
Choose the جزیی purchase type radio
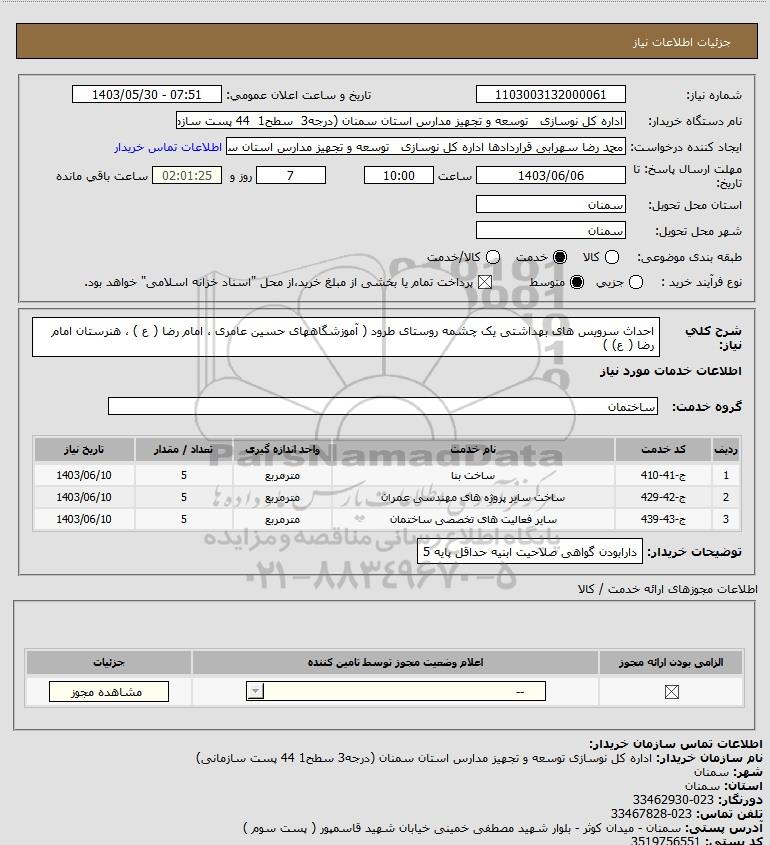coord(636,282)
